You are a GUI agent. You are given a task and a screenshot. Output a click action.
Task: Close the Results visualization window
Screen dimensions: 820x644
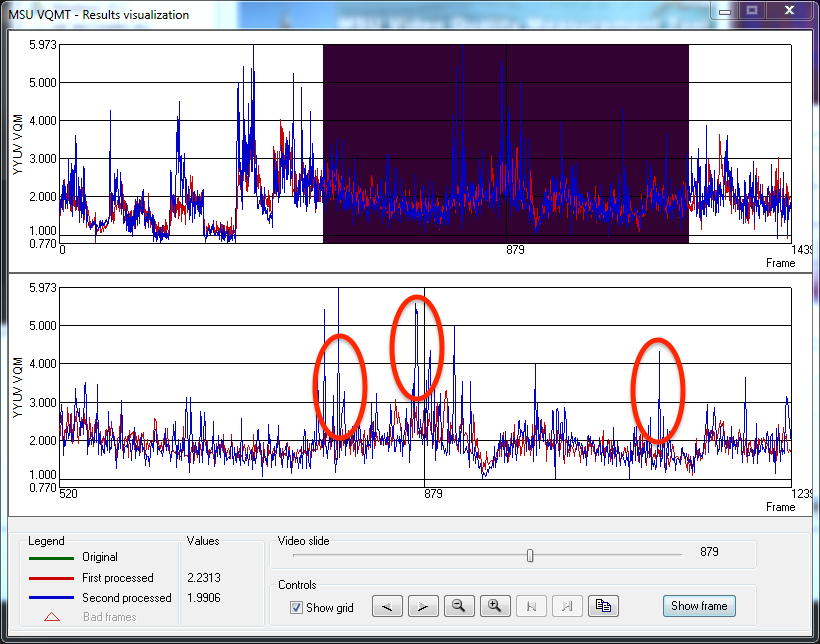coord(790,10)
